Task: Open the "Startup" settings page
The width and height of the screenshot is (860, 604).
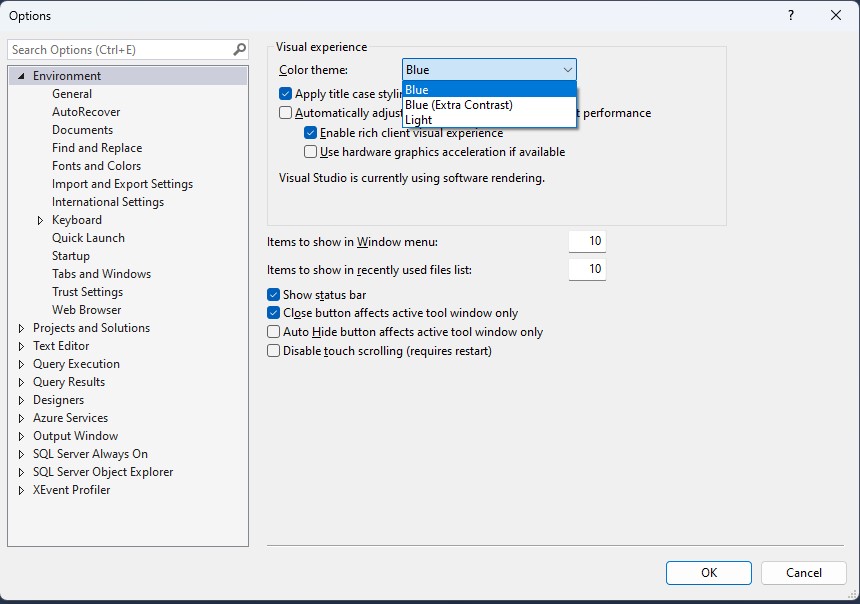Action: [x=71, y=256]
